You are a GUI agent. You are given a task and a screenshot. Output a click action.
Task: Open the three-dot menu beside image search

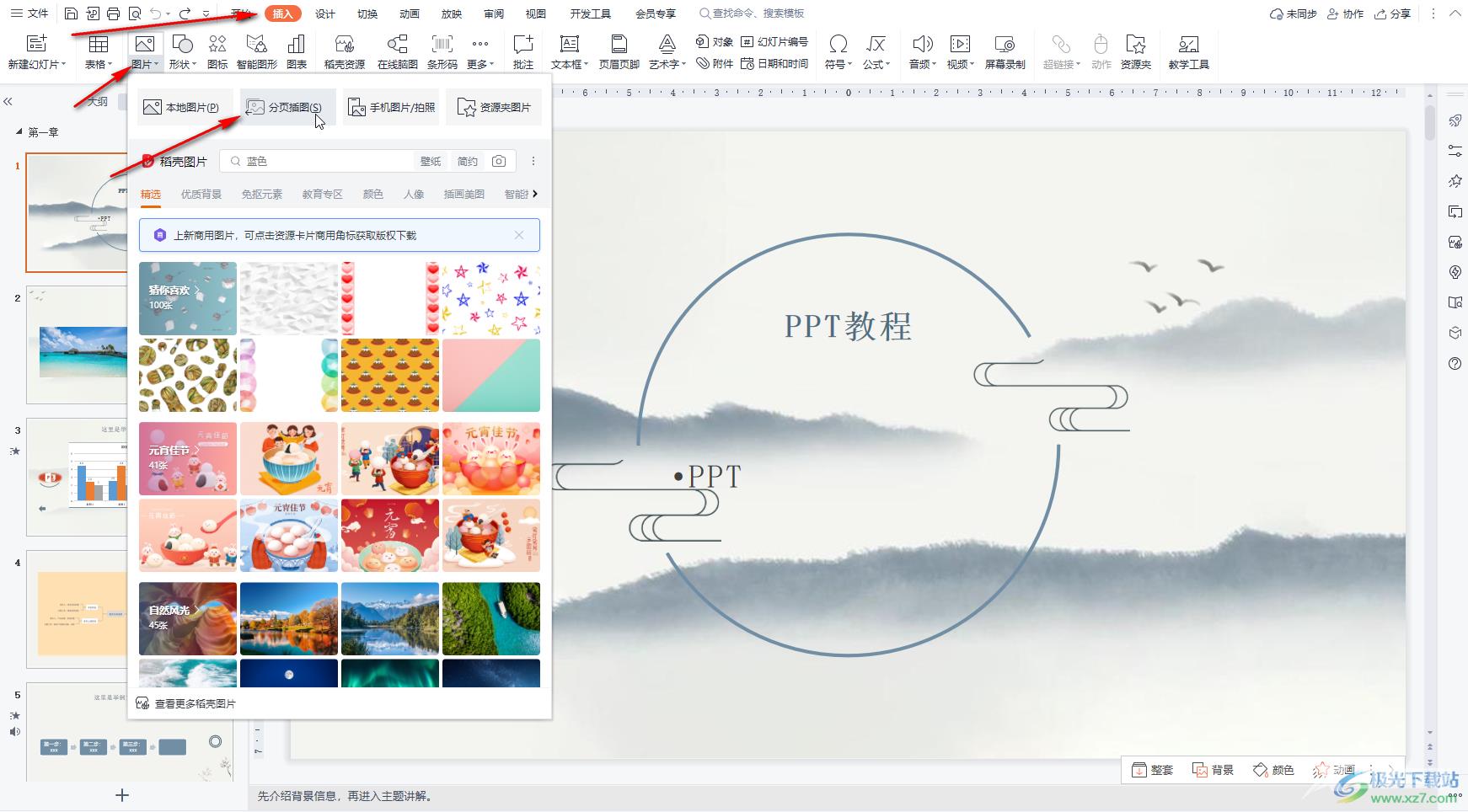(533, 161)
